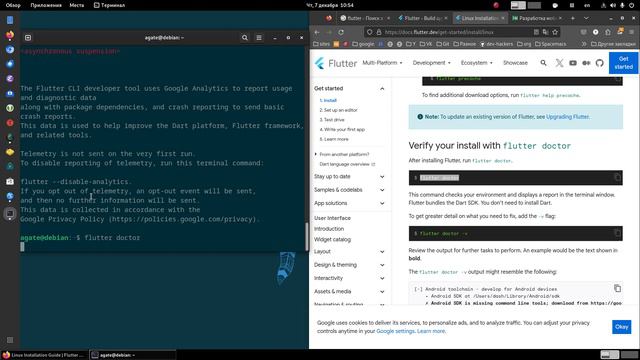Viewport: 640px width, 360px height.
Task: Open the Showcase nav item
Action: click(x=515, y=63)
